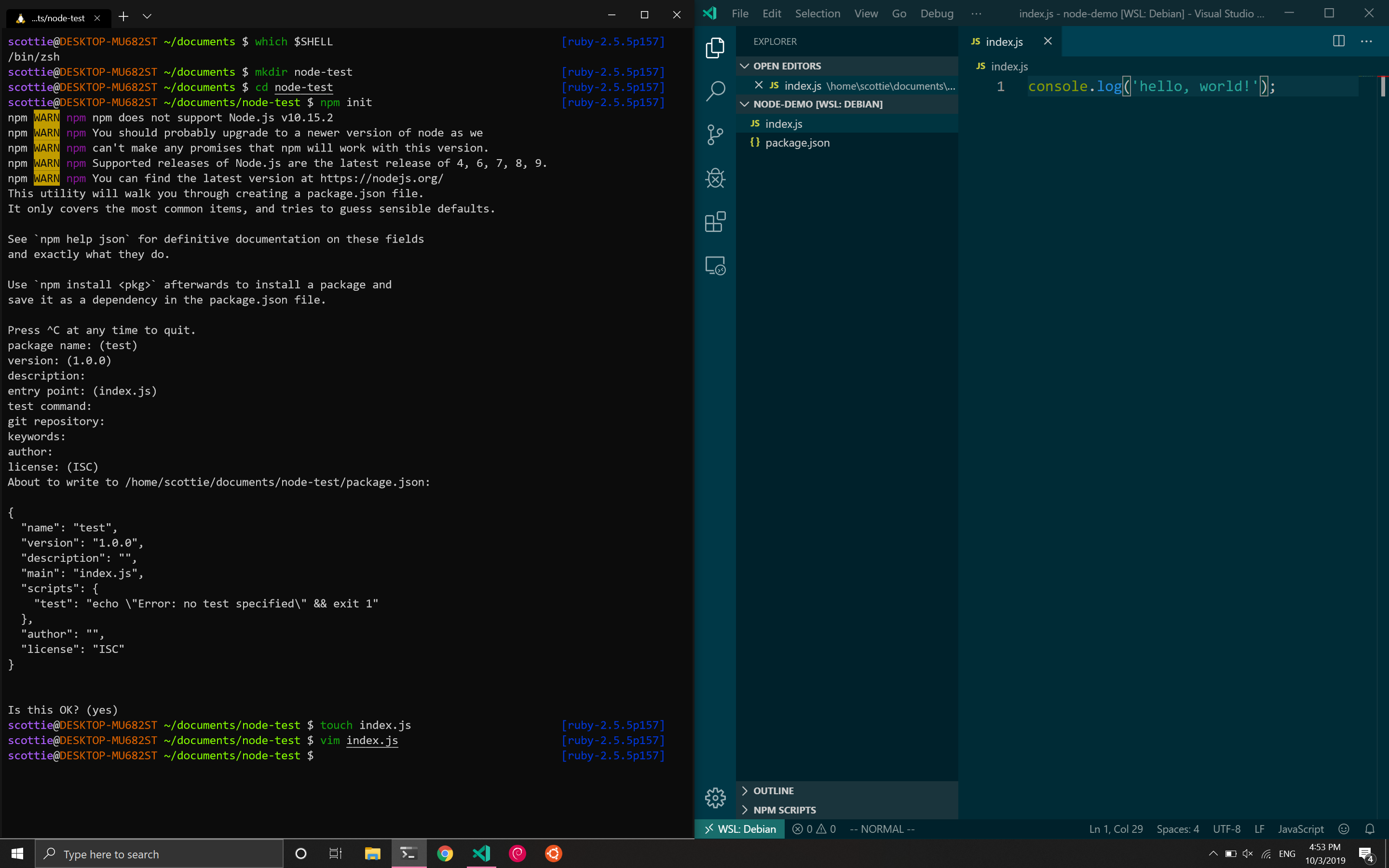Open package.json in the file tree

click(x=846, y=142)
